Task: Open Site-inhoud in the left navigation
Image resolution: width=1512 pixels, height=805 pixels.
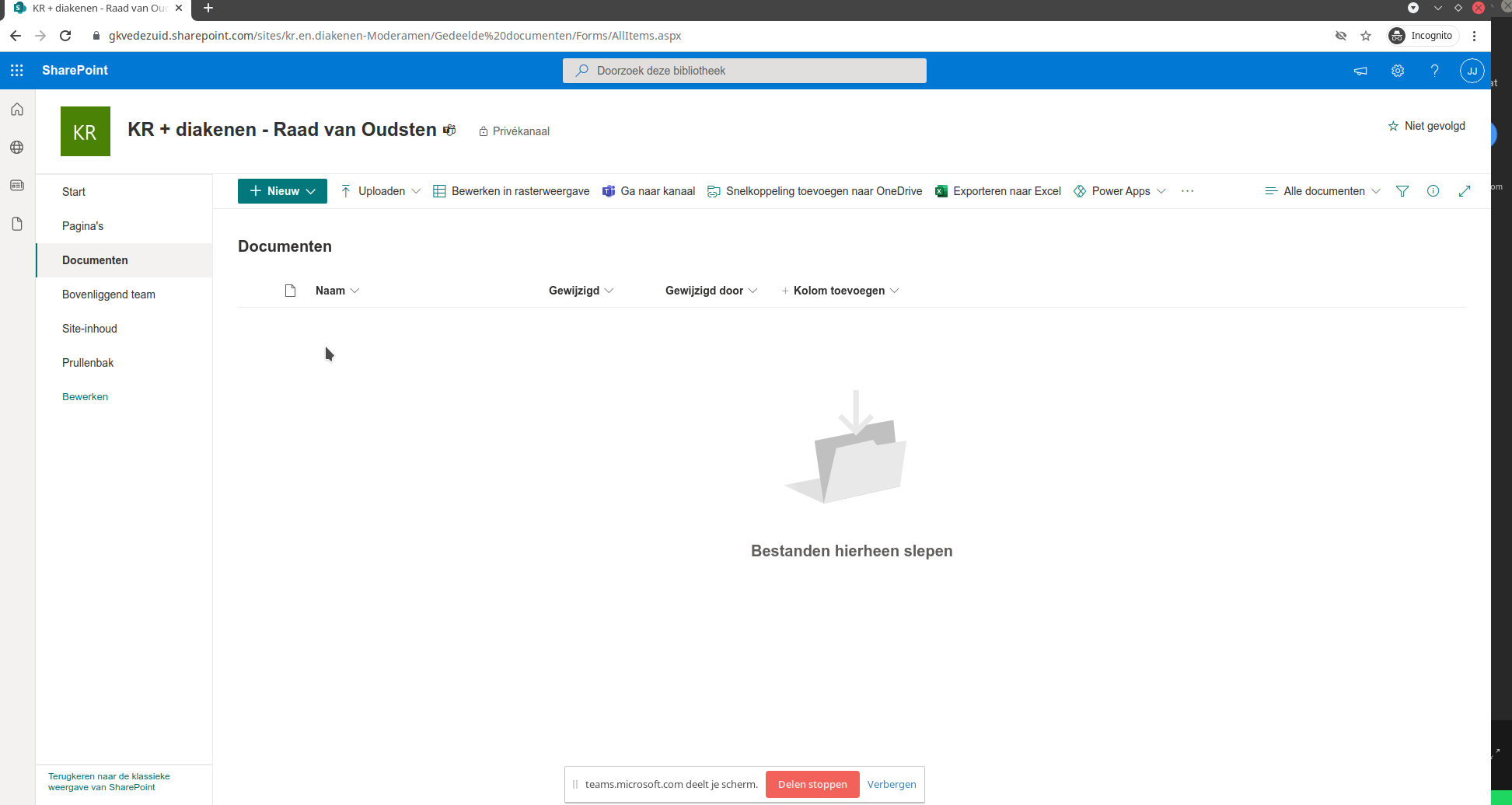Action: (89, 329)
